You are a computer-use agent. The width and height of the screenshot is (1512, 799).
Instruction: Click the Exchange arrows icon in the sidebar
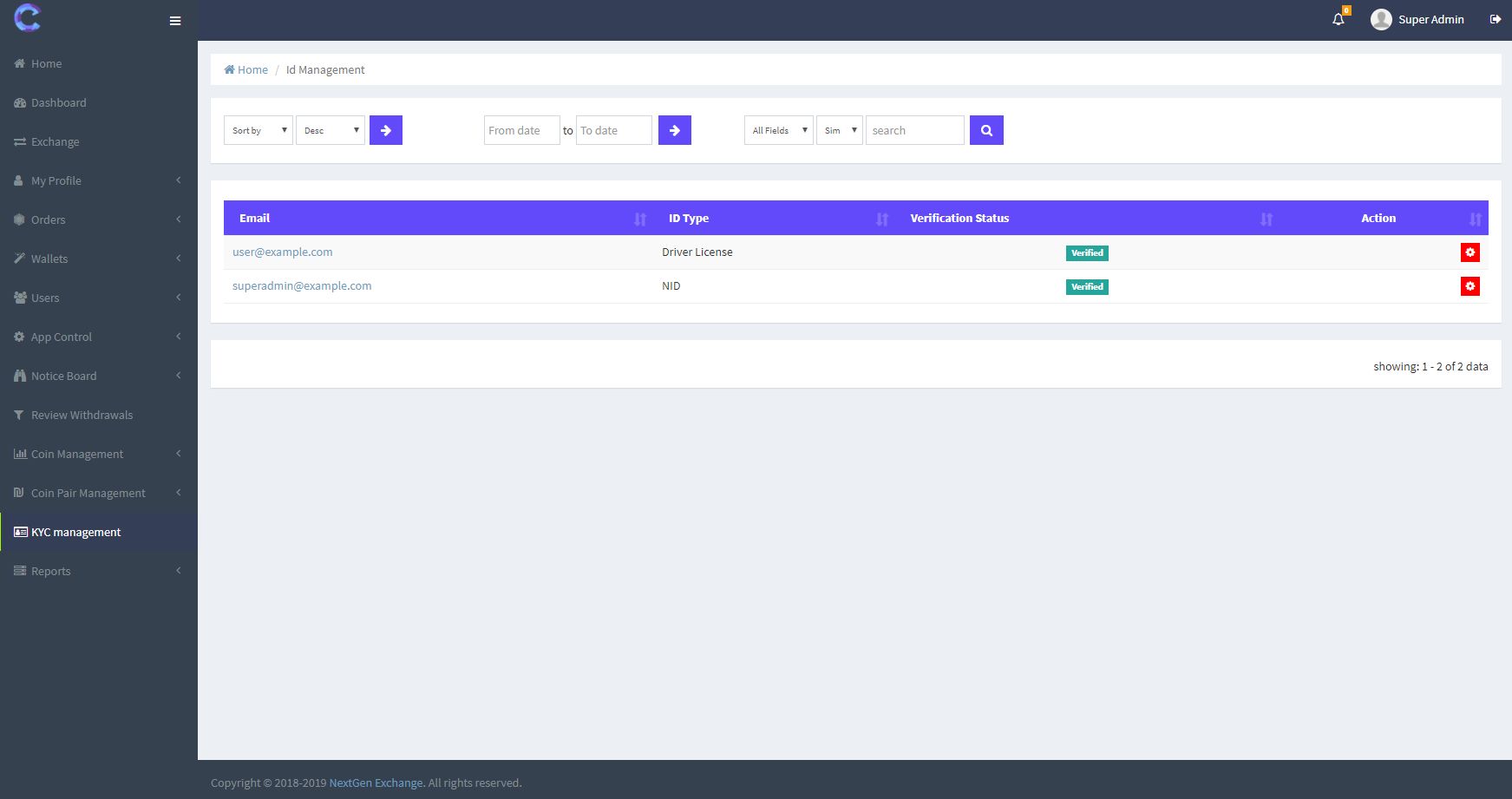[x=20, y=141]
